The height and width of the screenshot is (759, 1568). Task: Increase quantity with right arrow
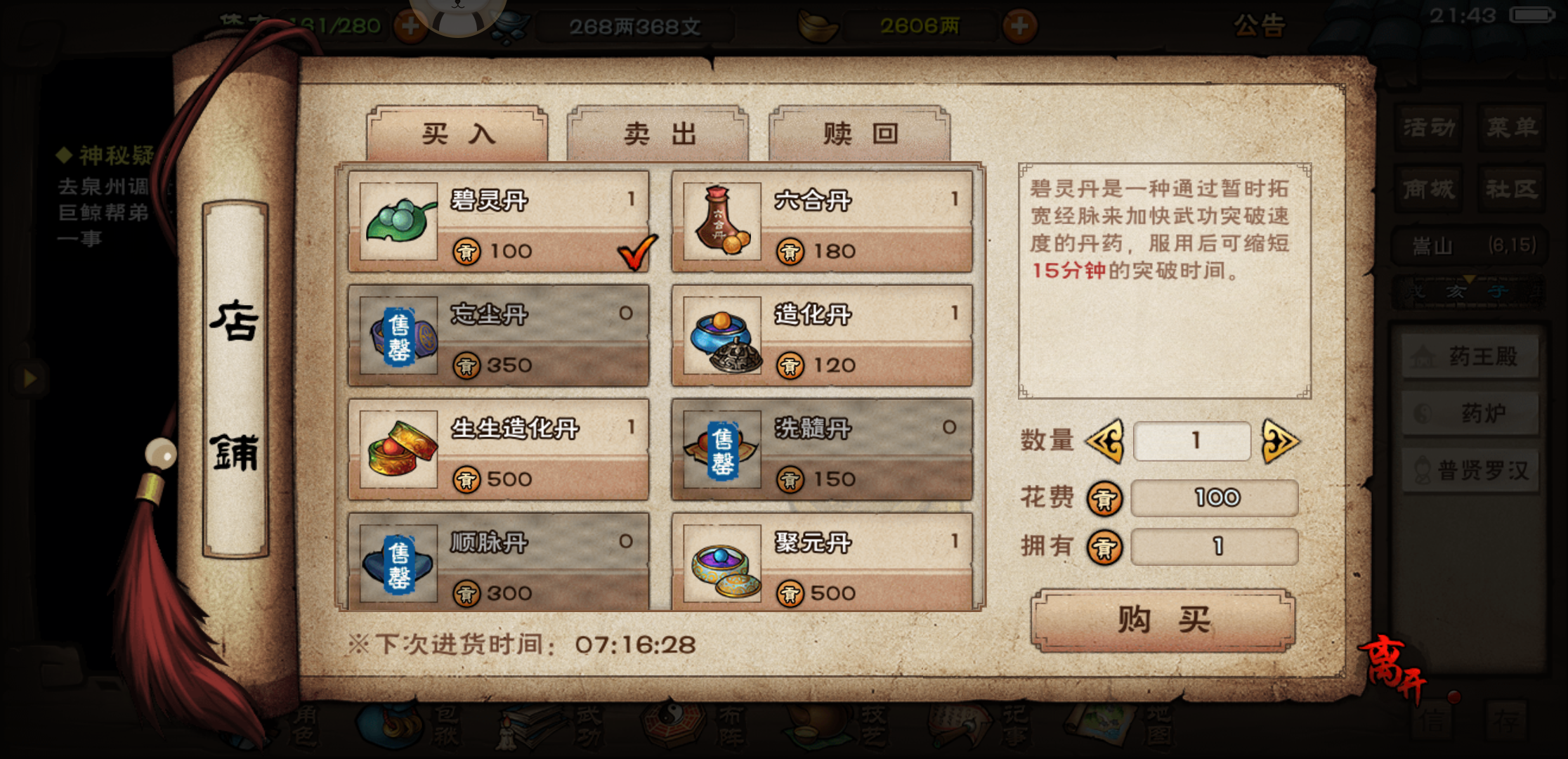[1280, 441]
